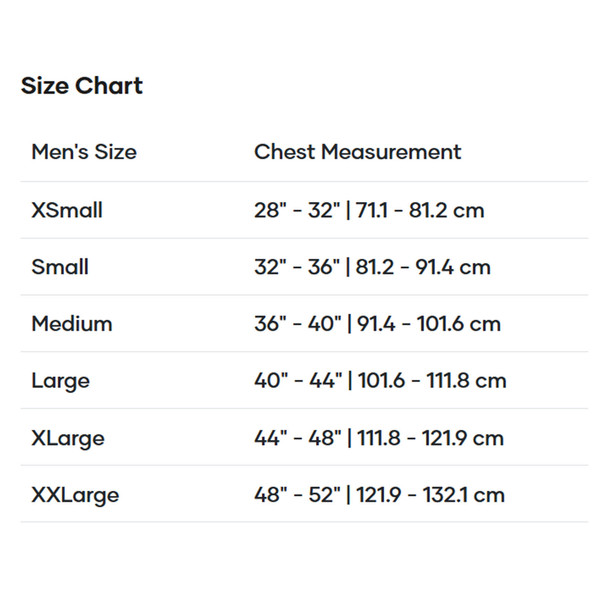Click the 44" - 48" inch range
Viewport: 608px width, 608px height.
(298, 438)
